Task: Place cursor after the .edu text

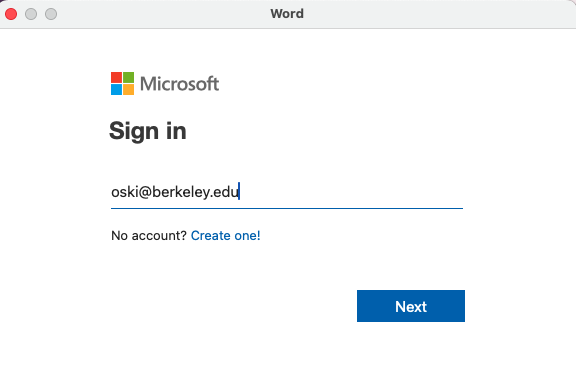Action: [240, 192]
